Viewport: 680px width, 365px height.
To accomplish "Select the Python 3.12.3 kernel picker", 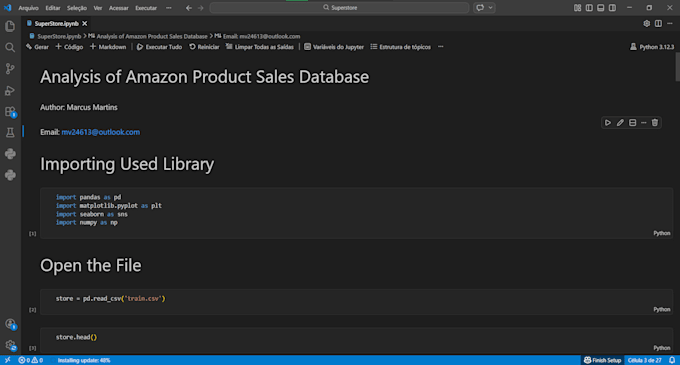I will [652, 47].
